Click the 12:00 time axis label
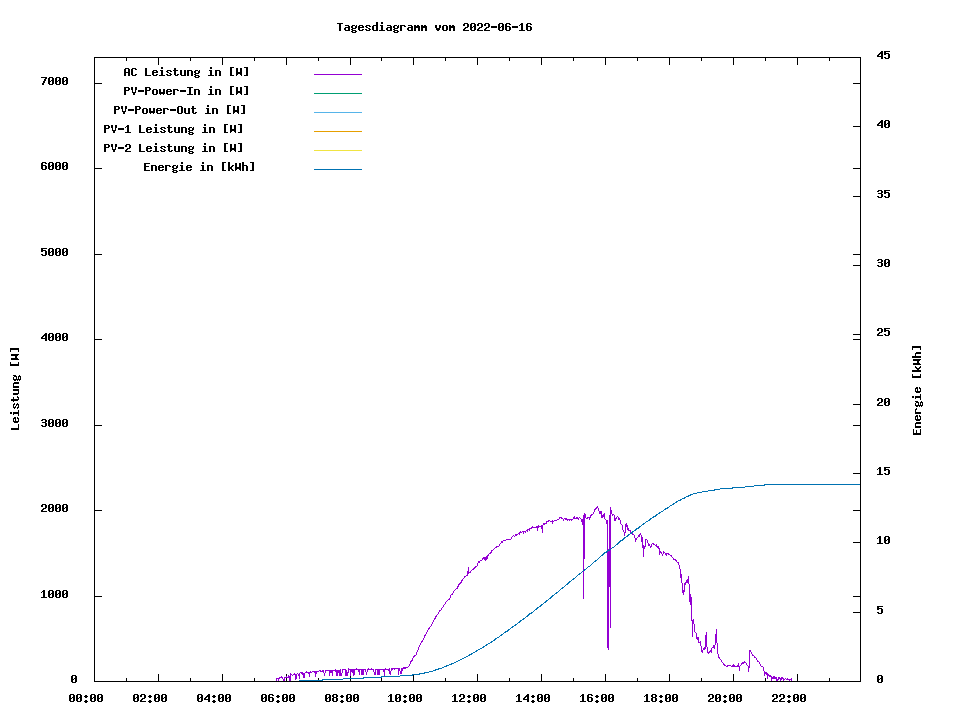960x720 pixels. (469, 698)
